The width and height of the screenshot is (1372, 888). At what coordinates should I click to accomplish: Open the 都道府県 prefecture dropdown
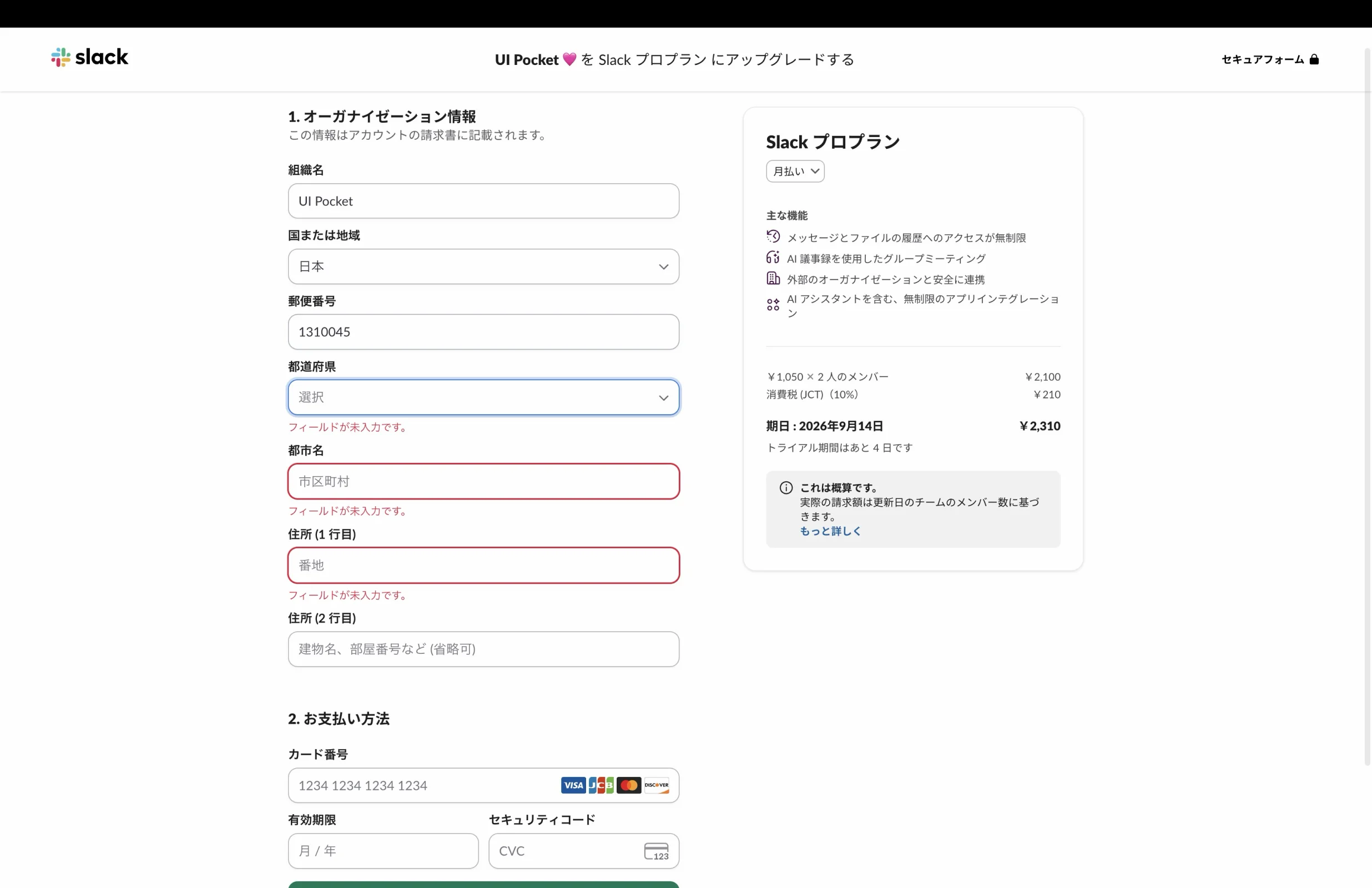pos(483,397)
